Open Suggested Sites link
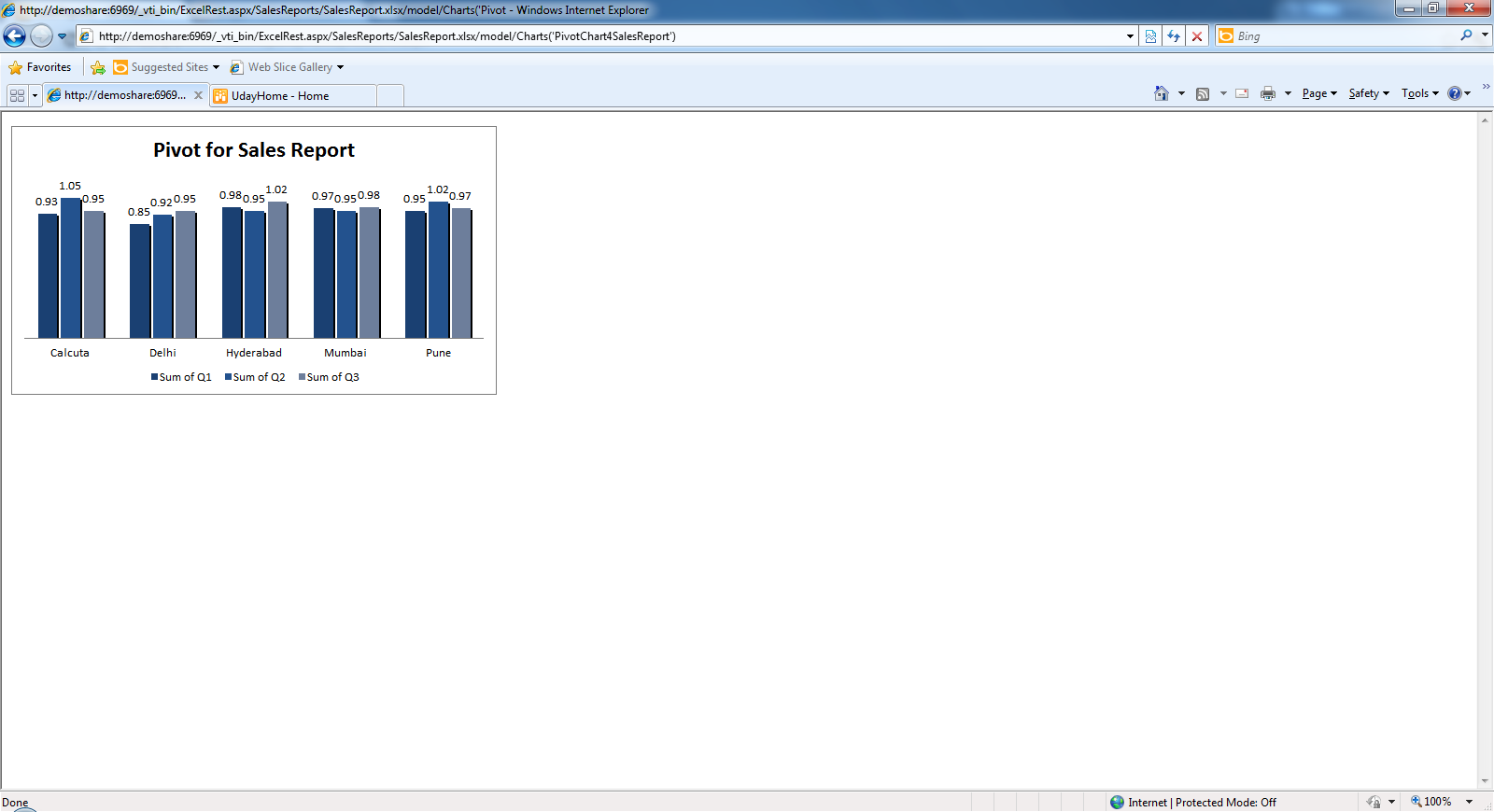The height and width of the screenshot is (812, 1494). (x=166, y=67)
